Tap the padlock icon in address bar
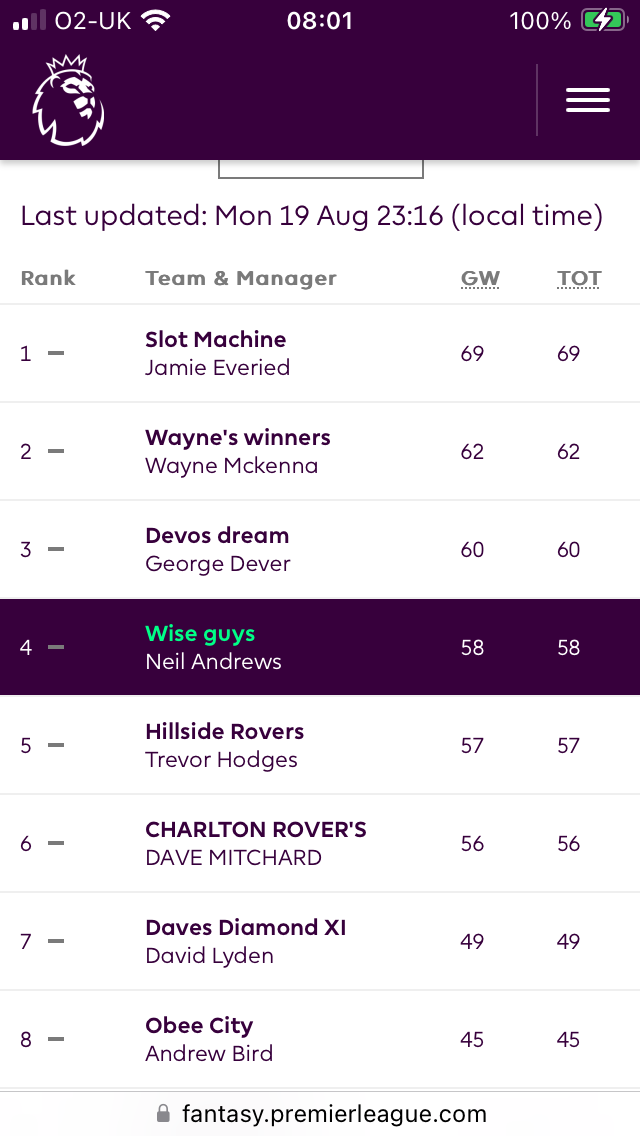Image resolution: width=640 pixels, height=1136 pixels. [164, 1113]
